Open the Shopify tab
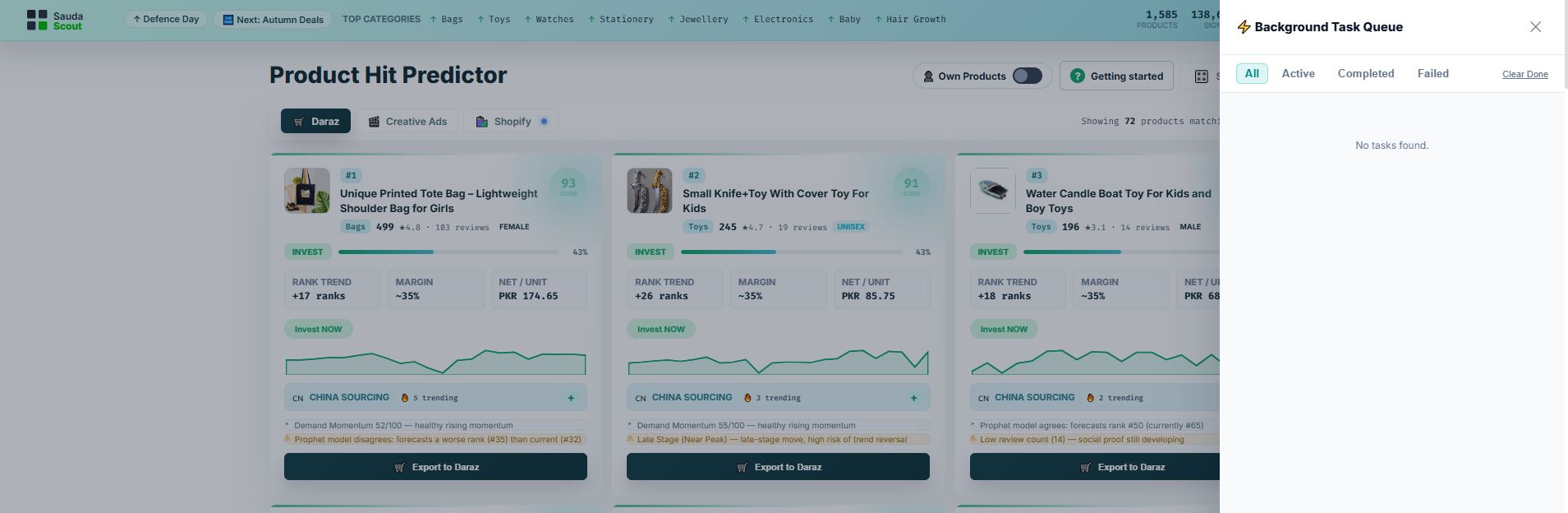The width and height of the screenshot is (1568, 513). coord(511,121)
